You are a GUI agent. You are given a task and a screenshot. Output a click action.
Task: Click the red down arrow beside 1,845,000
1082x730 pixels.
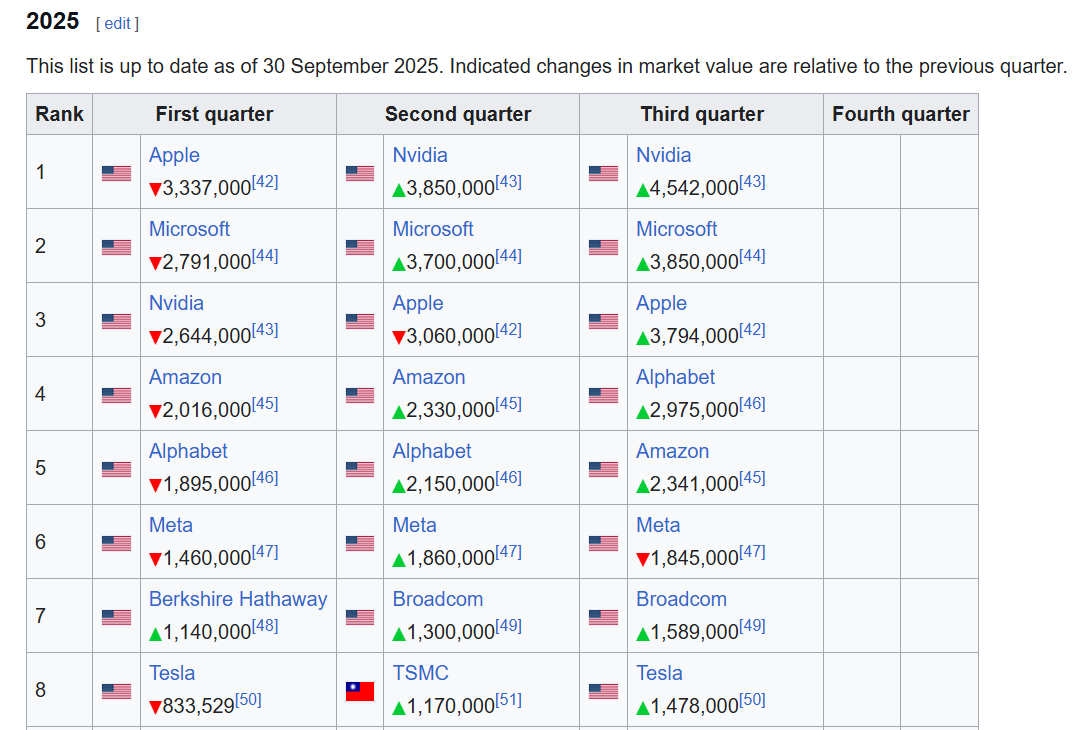tap(642, 560)
